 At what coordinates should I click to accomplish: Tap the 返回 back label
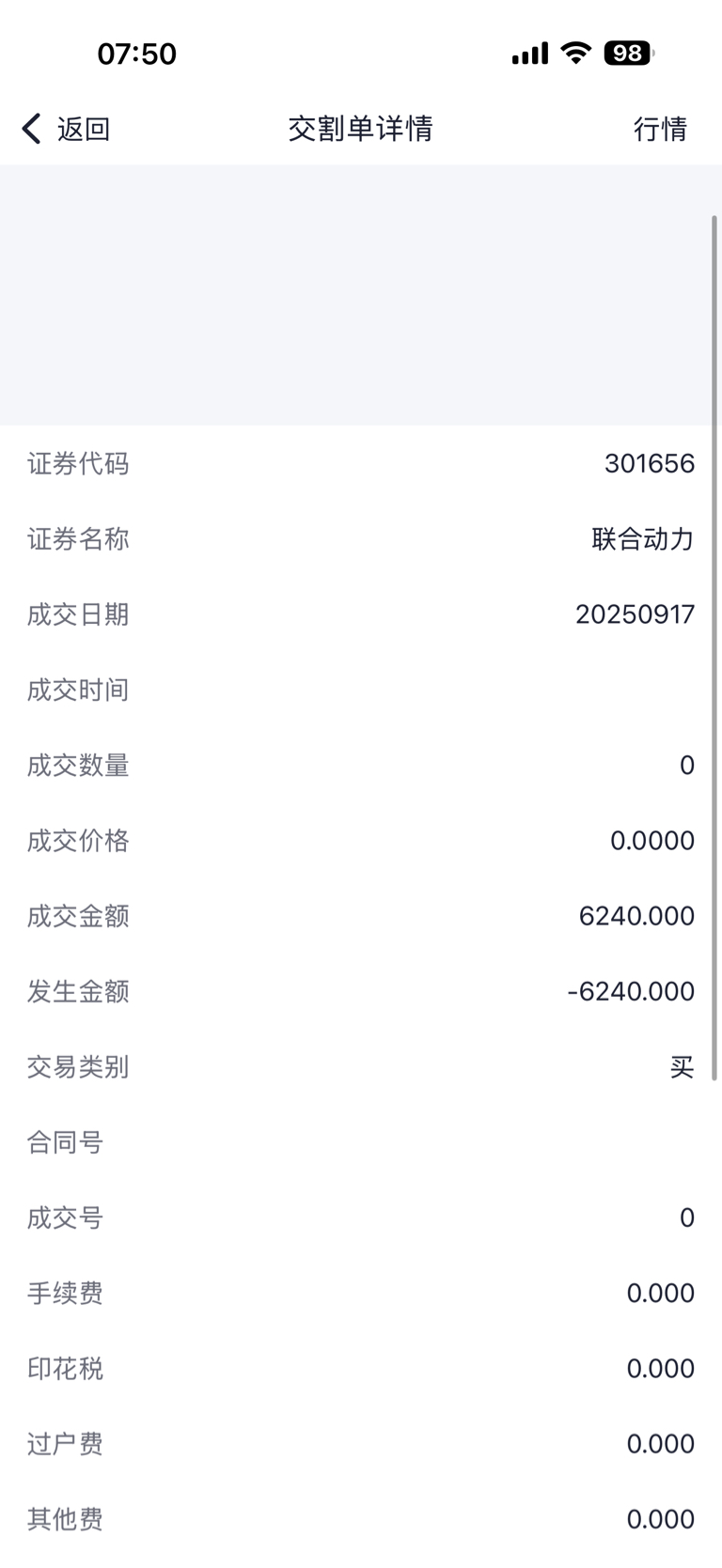coord(84,129)
